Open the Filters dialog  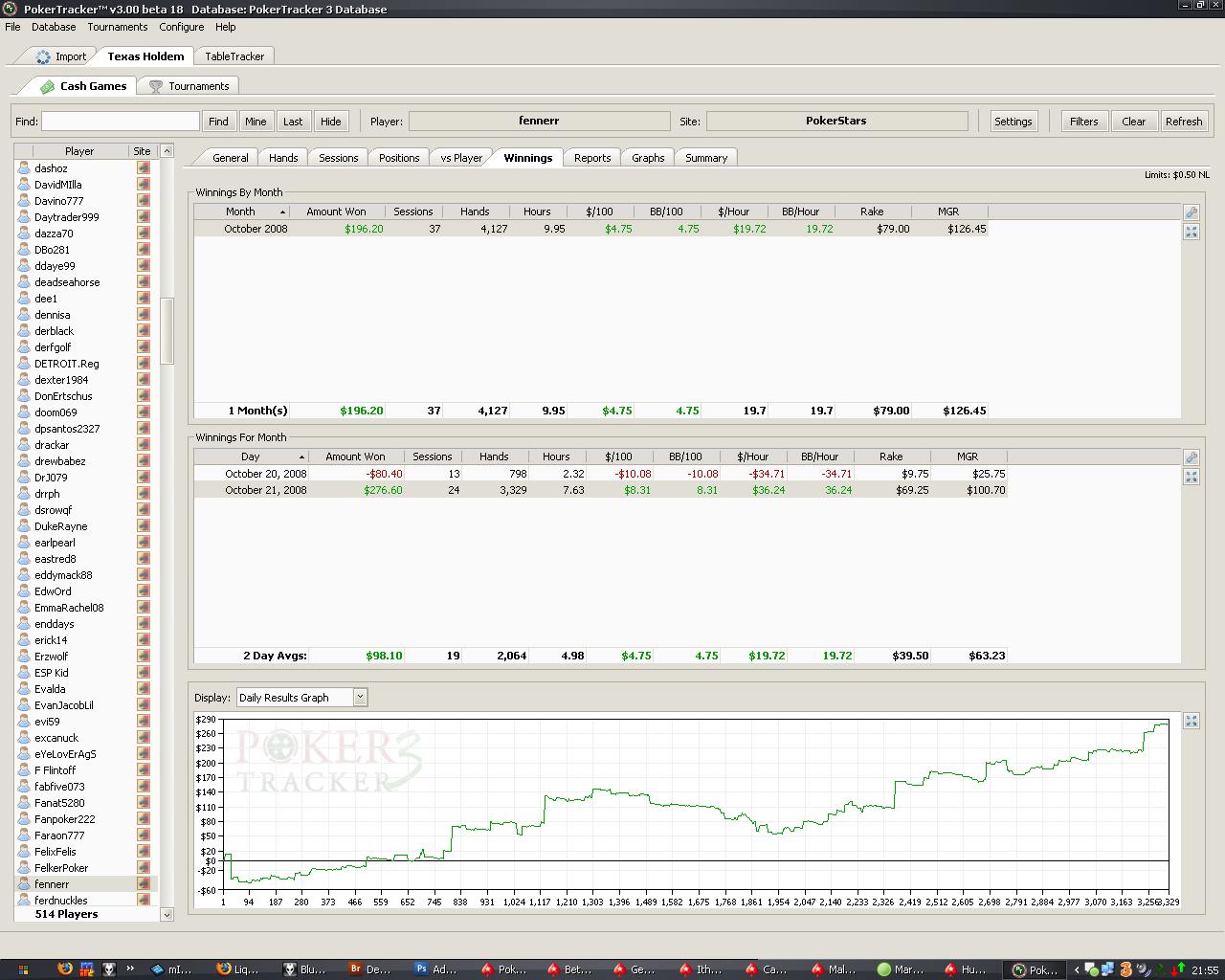point(1084,122)
